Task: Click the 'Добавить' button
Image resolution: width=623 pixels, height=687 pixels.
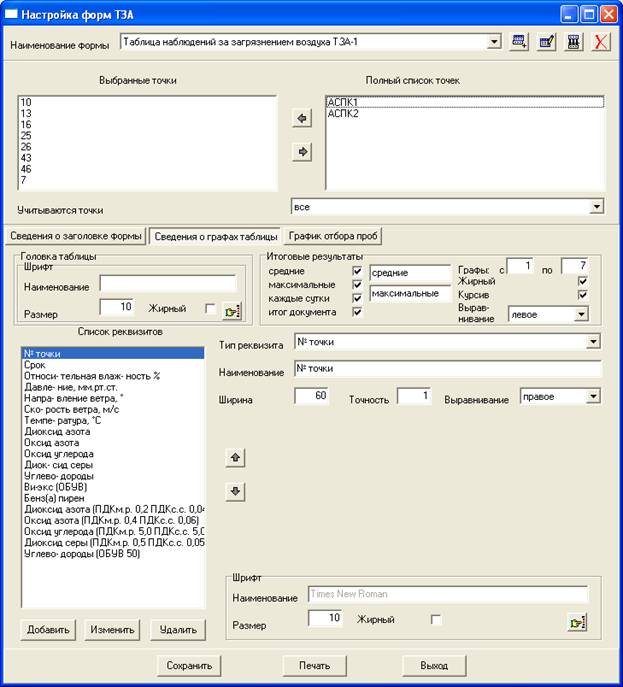Action: coord(46,630)
